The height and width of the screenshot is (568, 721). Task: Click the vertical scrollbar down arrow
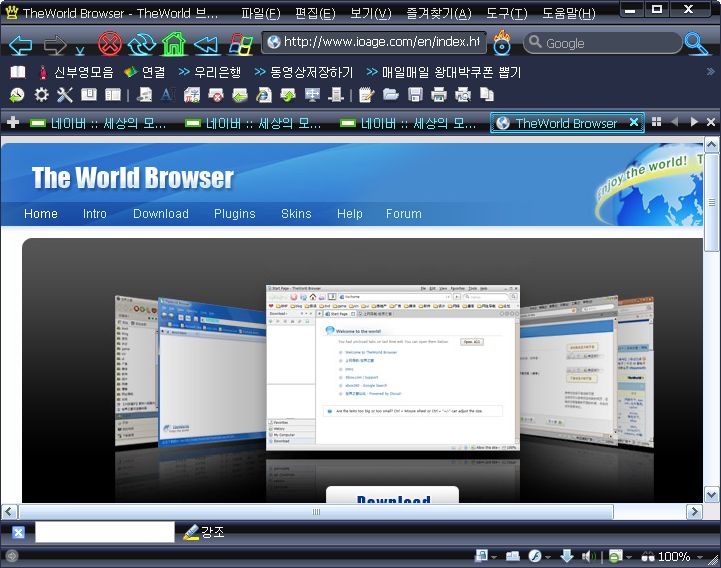coord(711,495)
